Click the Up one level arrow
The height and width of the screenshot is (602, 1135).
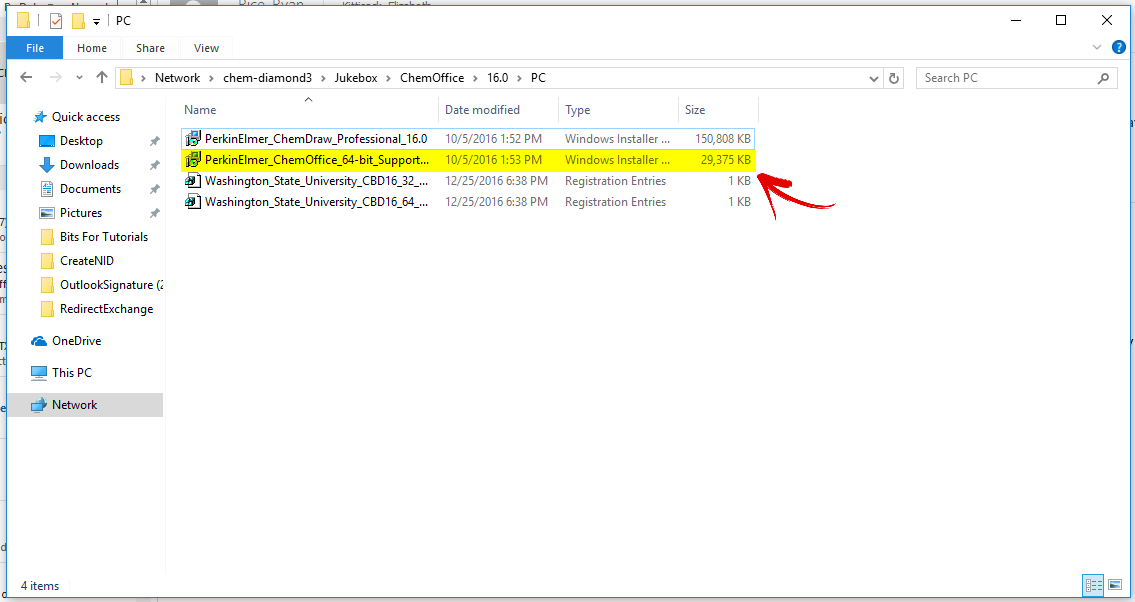[102, 78]
